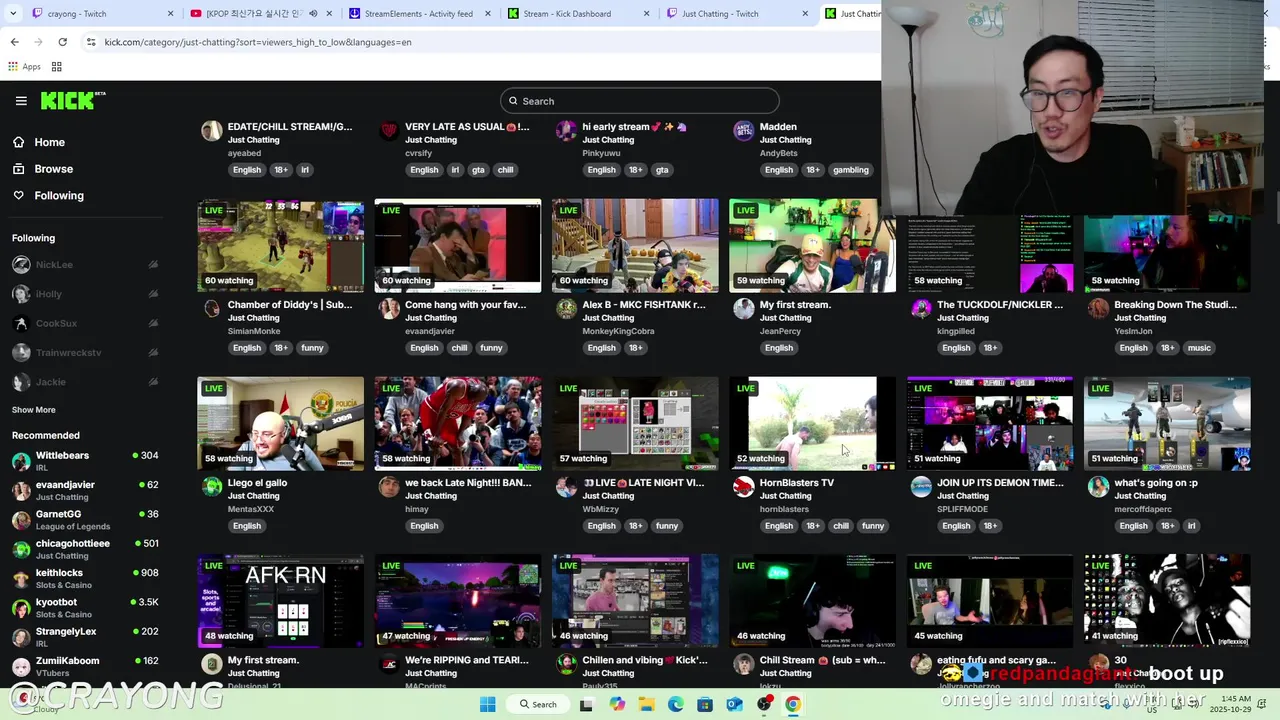Toggle Trainwreckstv notification bell icon
The width and height of the screenshot is (1280, 720).
pyautogui.click(x=153, y=353)
